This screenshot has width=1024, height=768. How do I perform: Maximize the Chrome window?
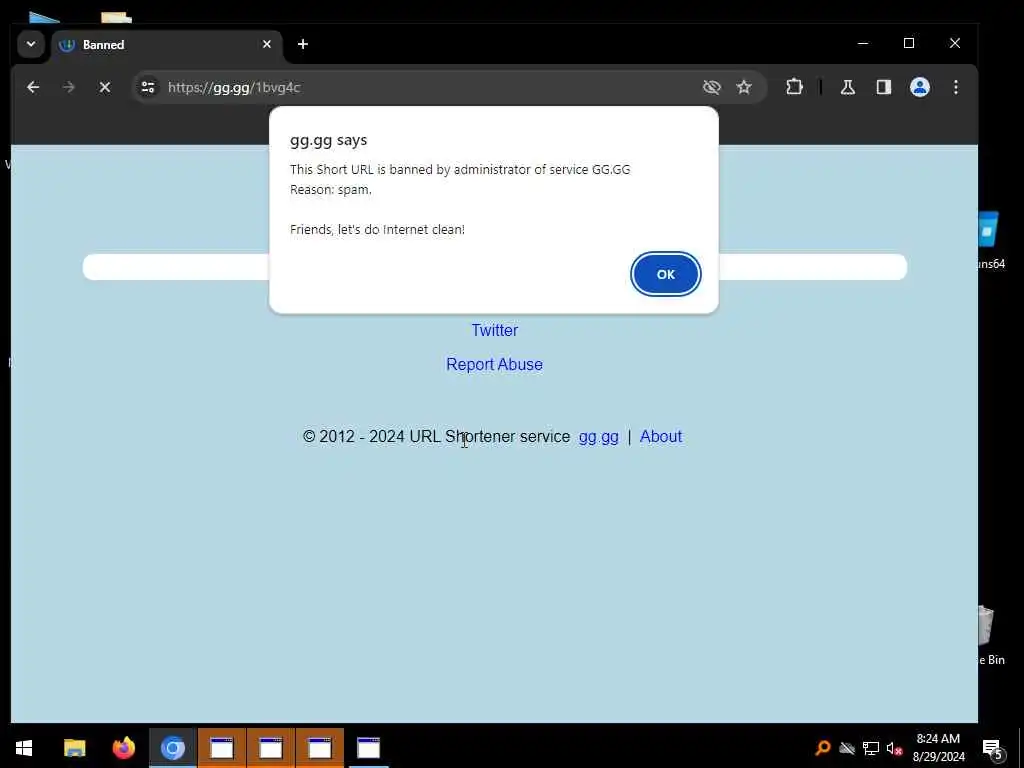[908, 43]
